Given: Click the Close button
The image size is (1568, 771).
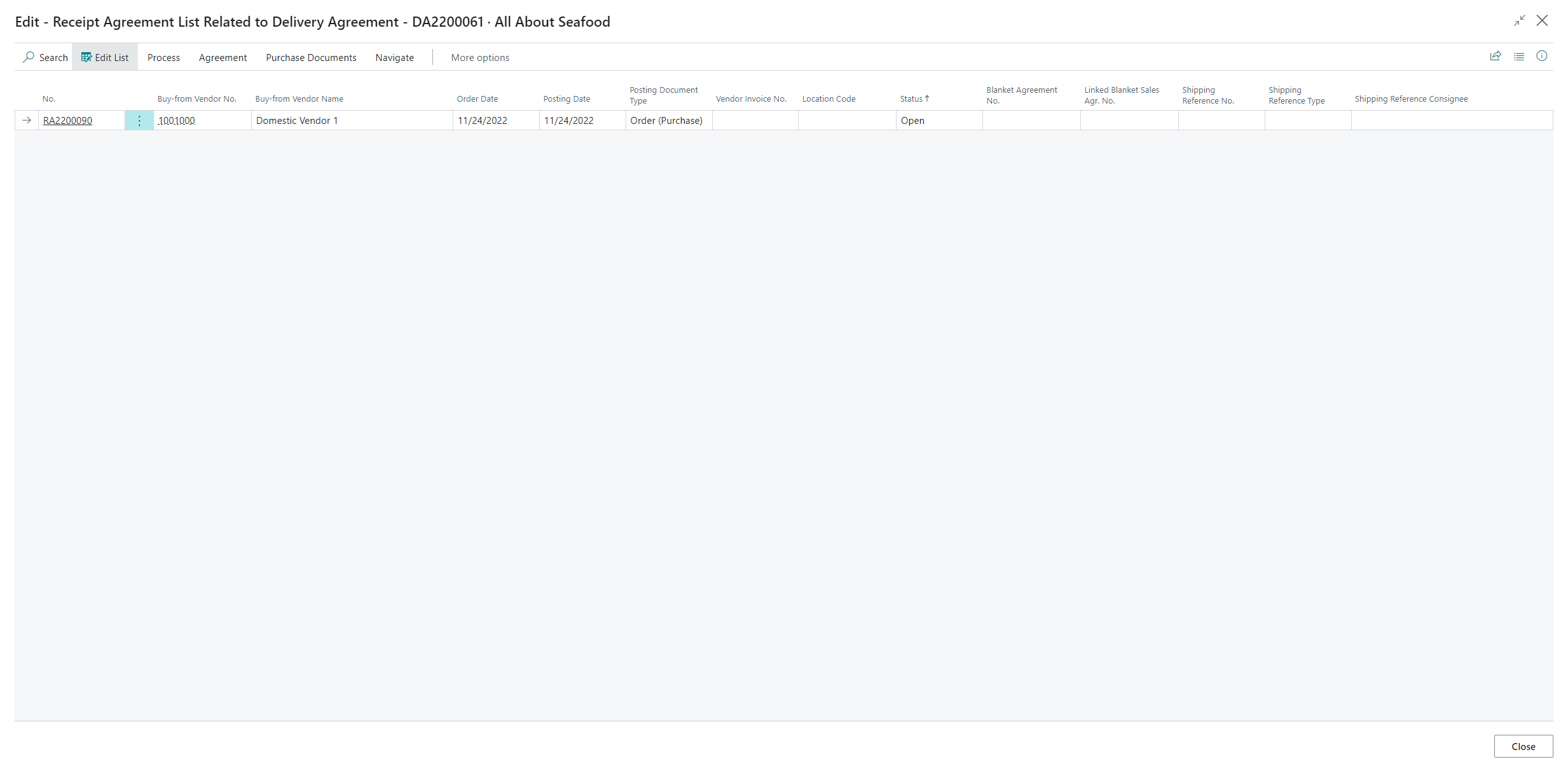Looking at the screenshot, I should coord(1523,746).
